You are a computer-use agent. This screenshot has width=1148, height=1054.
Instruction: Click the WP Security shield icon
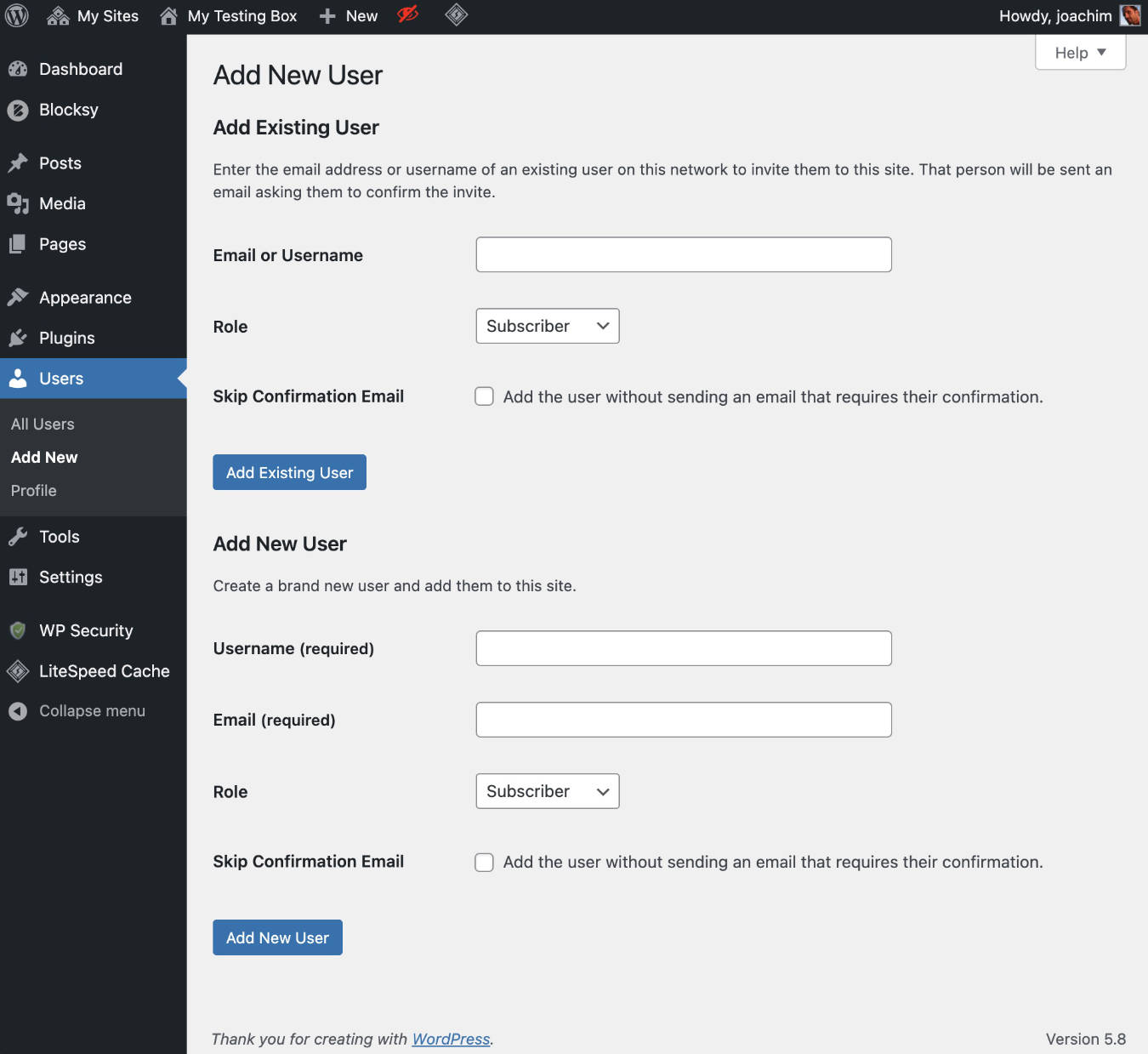point(18,630)
